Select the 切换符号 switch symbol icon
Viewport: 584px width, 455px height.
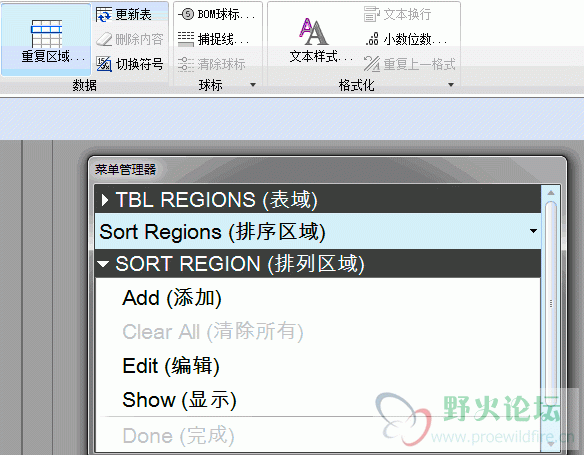pos(104,64)
